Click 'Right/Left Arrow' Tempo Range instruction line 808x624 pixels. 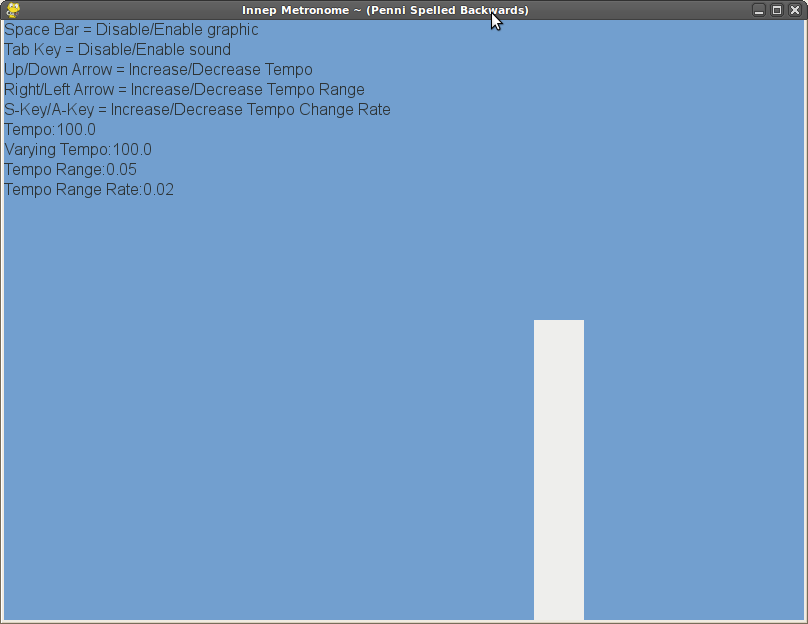pyautogui.click(x=184, y=90)
